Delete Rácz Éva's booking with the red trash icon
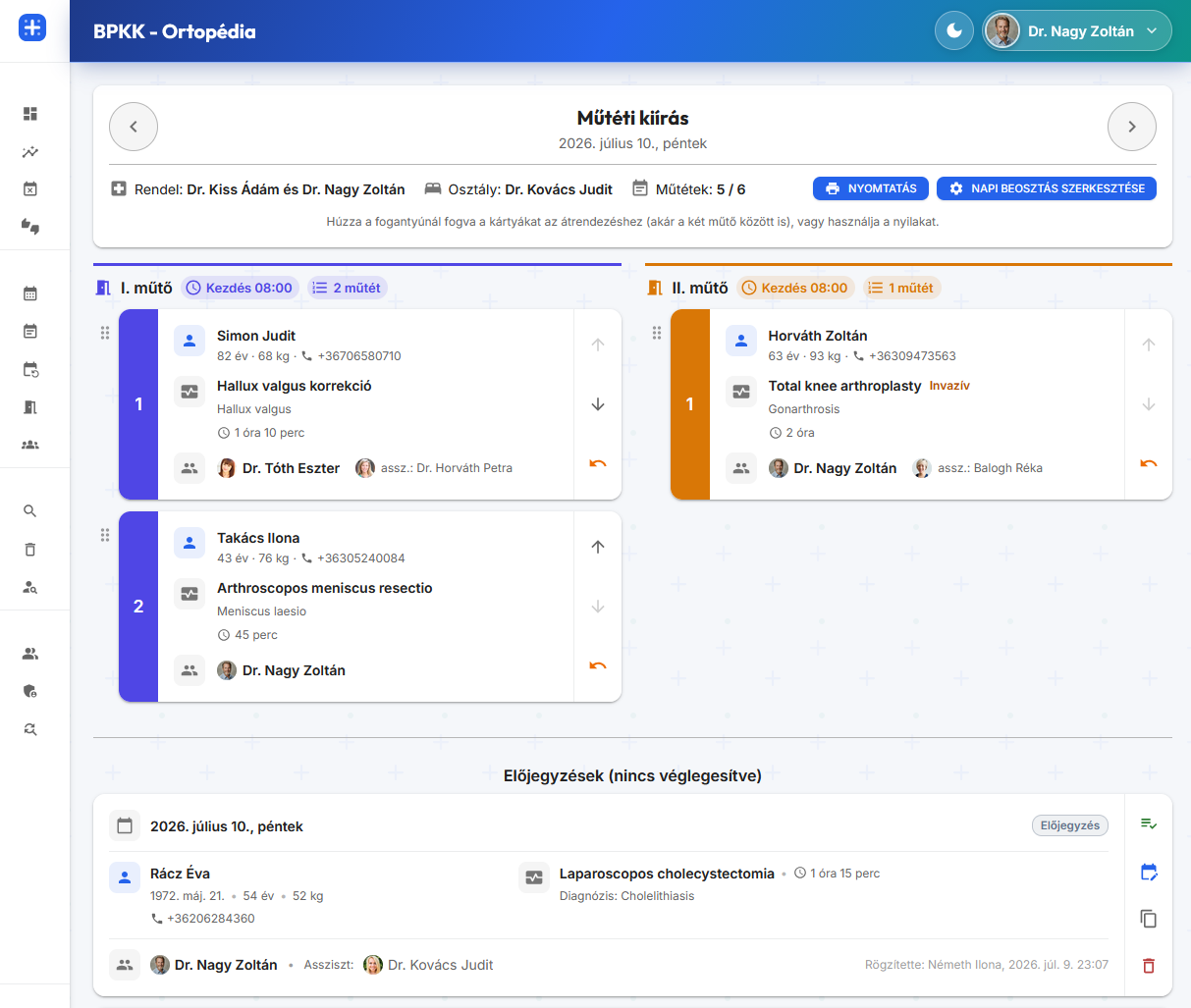Image resolution: width=1191 pixels, height=1008 pixels. pos(1149,966)
